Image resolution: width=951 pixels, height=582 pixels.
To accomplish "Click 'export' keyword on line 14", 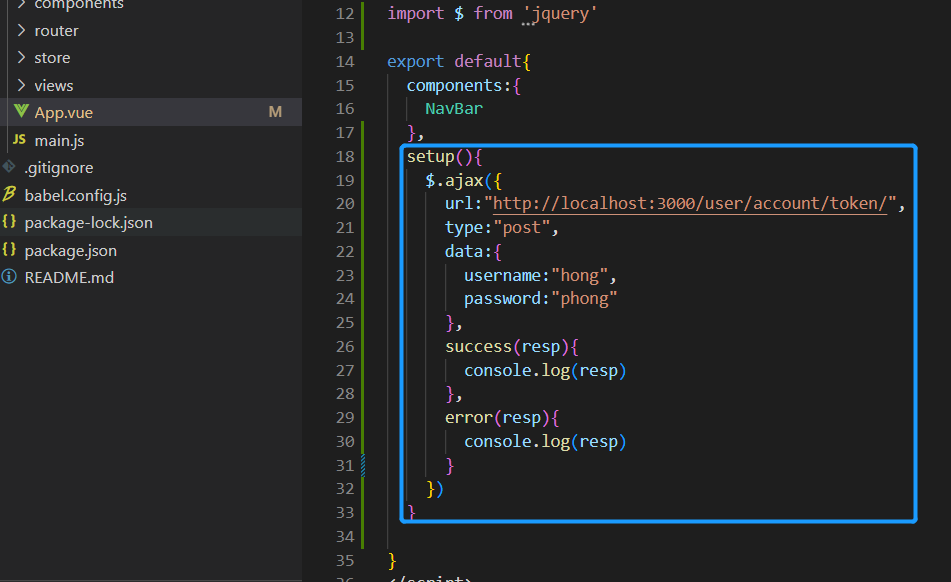I will point(415,61).
